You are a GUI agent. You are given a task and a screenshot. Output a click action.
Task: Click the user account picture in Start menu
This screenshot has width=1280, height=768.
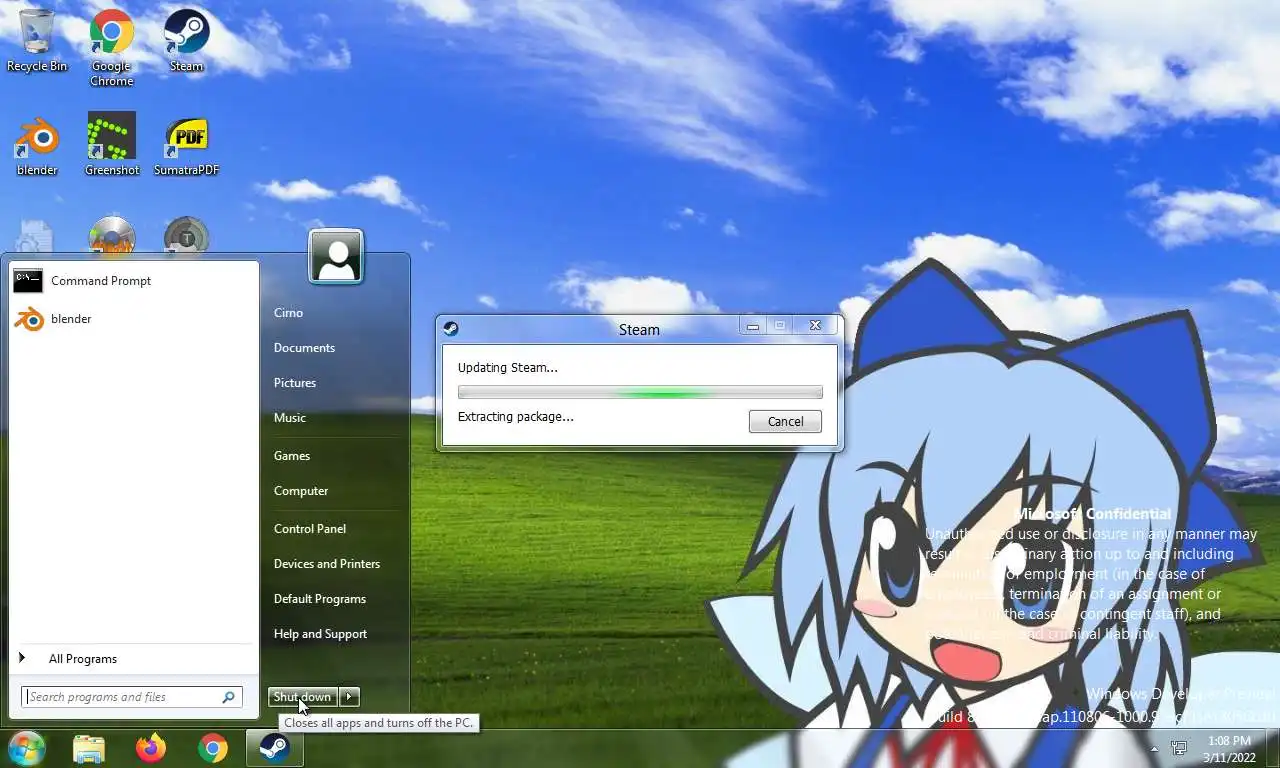pyautogui.click(x=336, y=257)
